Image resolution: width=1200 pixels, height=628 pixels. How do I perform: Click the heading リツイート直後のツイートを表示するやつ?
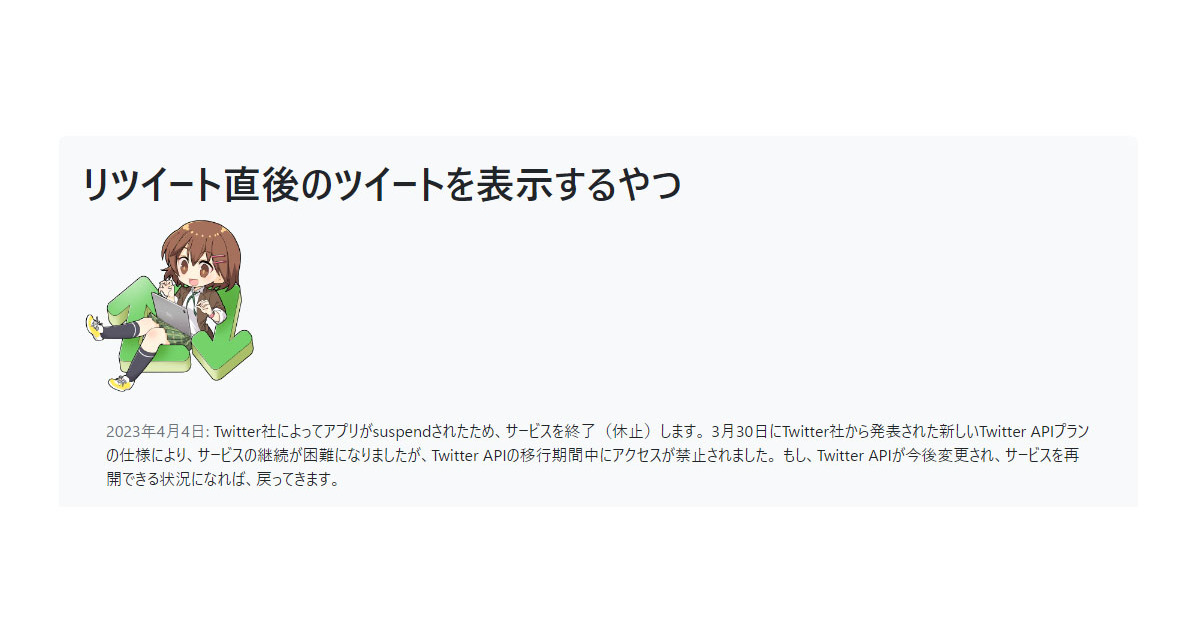tap(382, 185)
